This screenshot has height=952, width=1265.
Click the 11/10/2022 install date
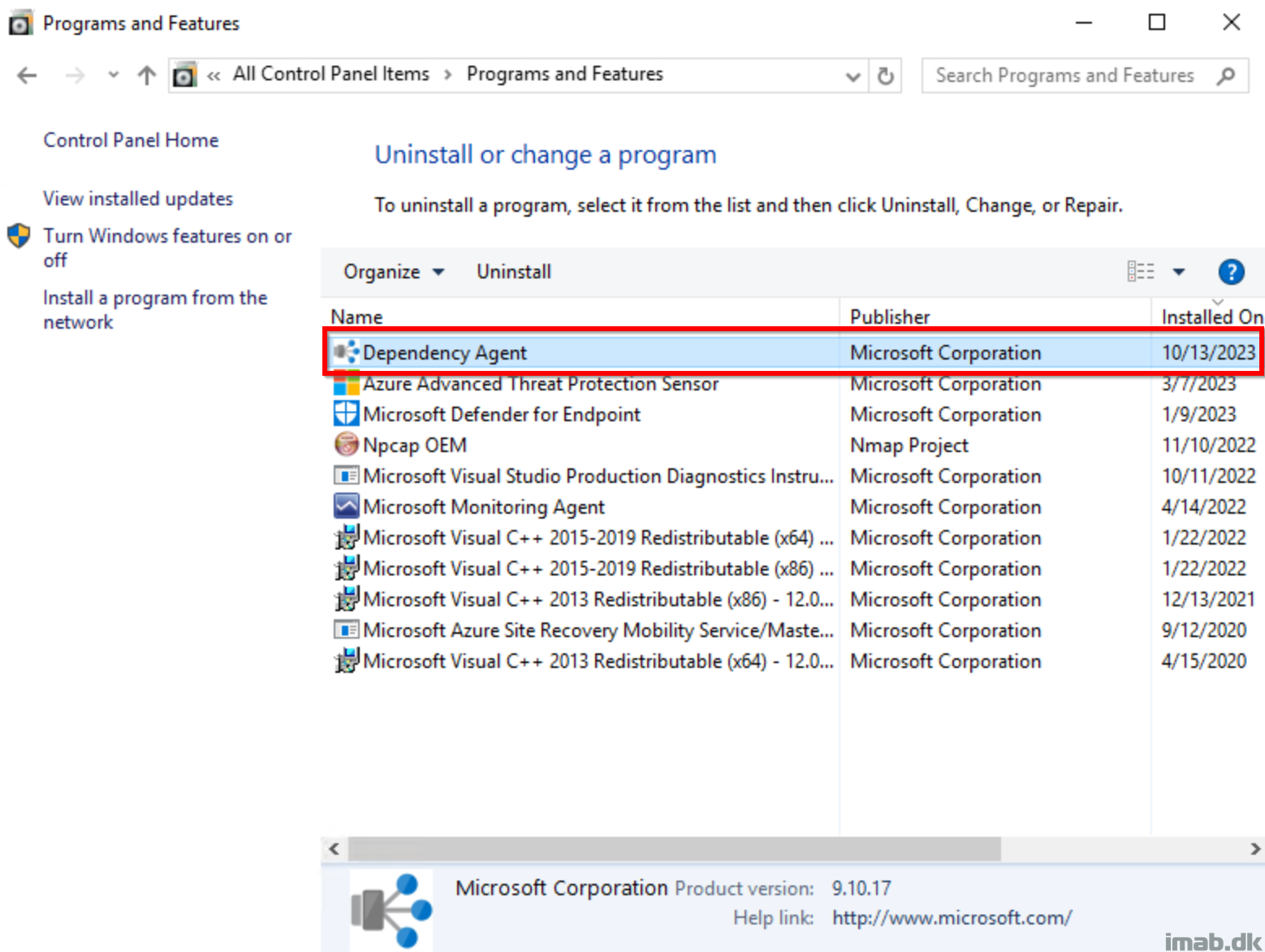(x=1208, y=446)
